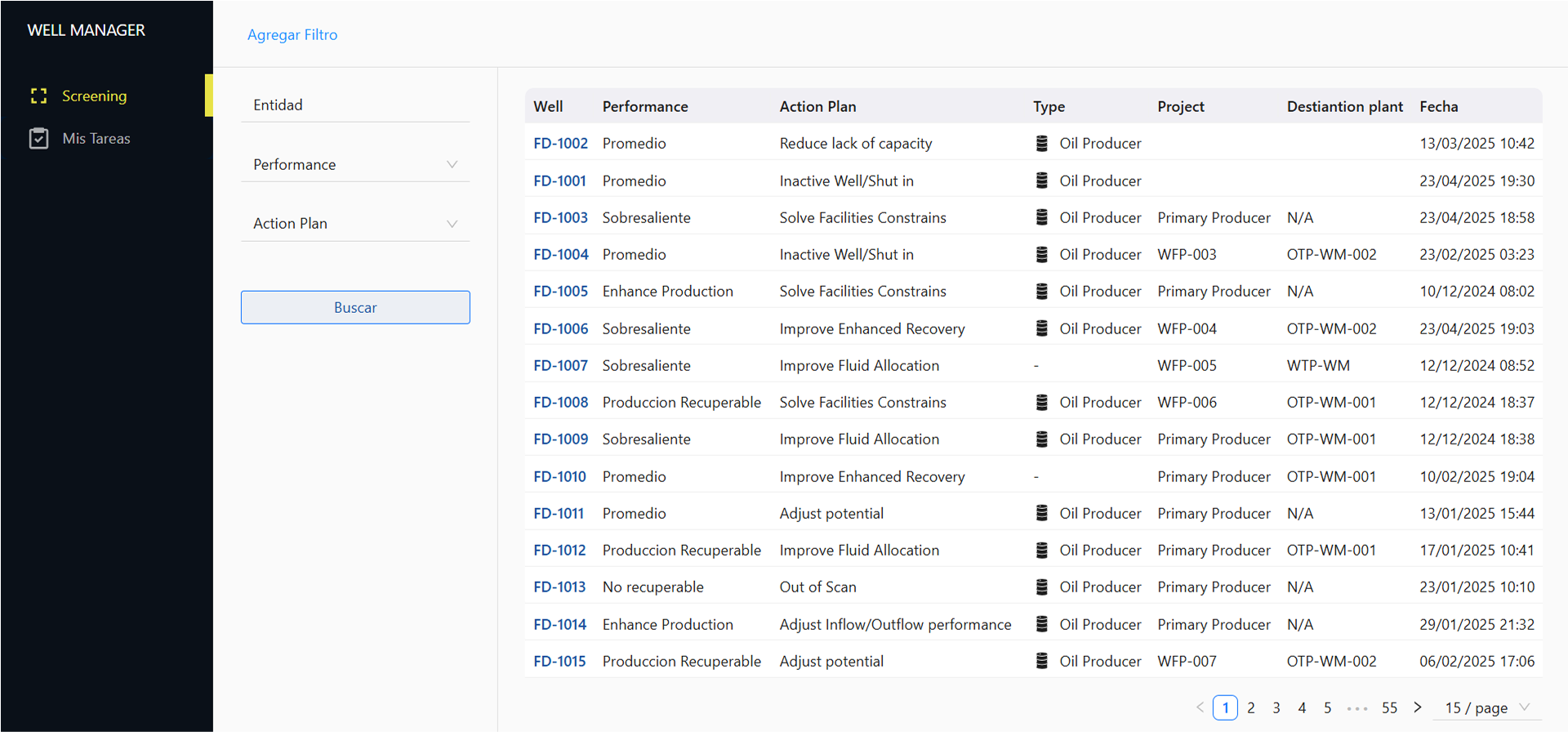Select the Mis Tareas menu item
Viewport: 1568px width, 732px height.
pyautogui.click(x=106, y=138)
